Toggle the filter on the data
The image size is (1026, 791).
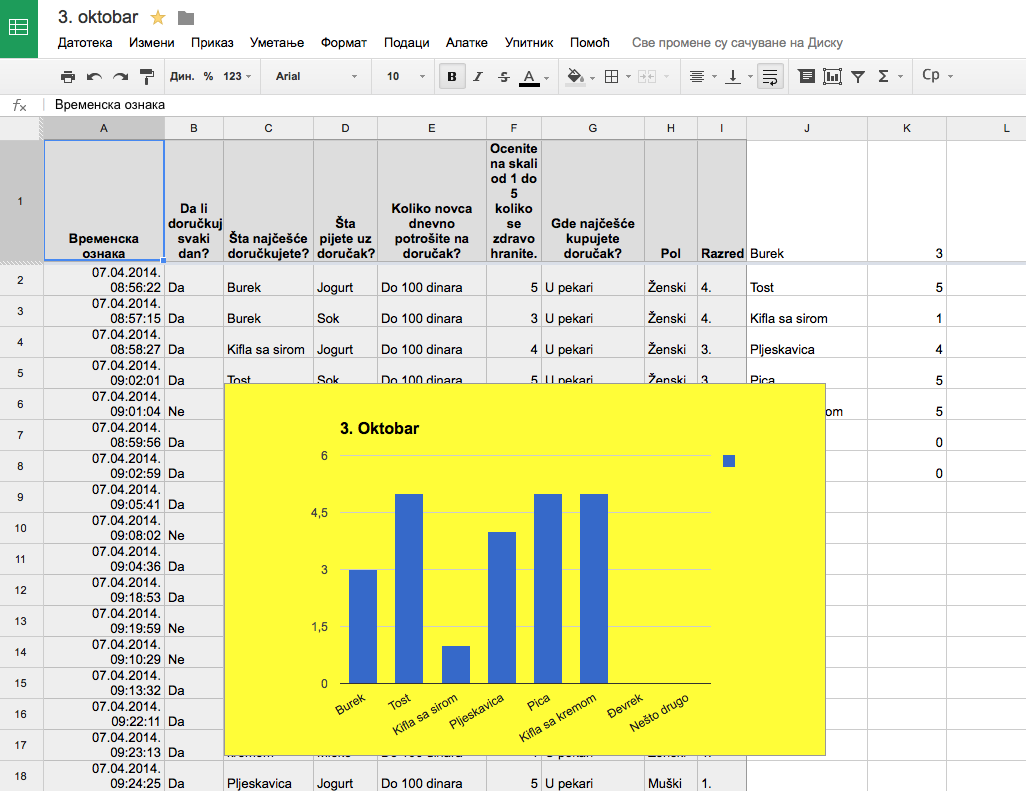(x=858, y=77)
